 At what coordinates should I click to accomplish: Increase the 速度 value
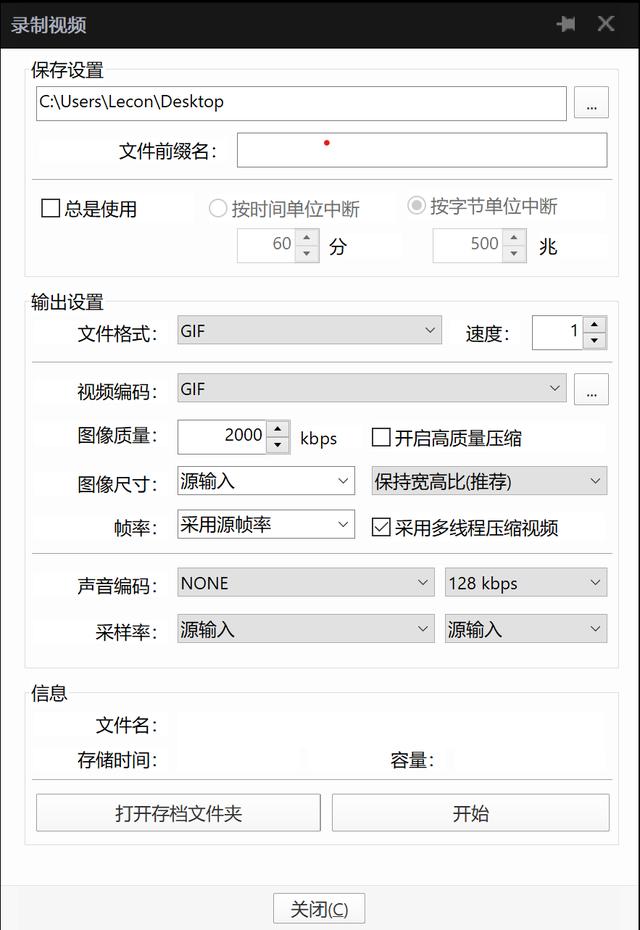[x=594, y=324]
